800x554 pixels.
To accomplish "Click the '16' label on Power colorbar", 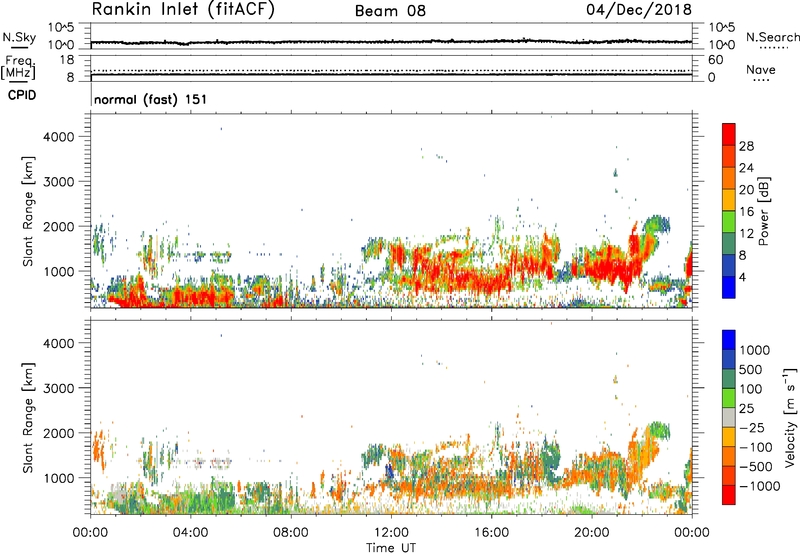I will point(746,212).
